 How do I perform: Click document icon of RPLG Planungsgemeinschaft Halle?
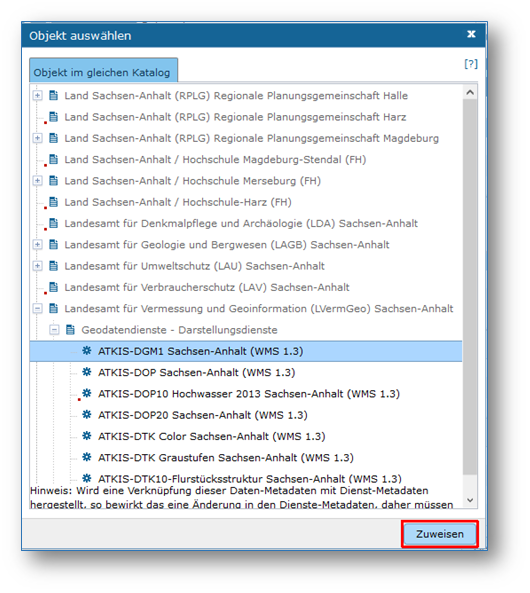click(54, 95)
